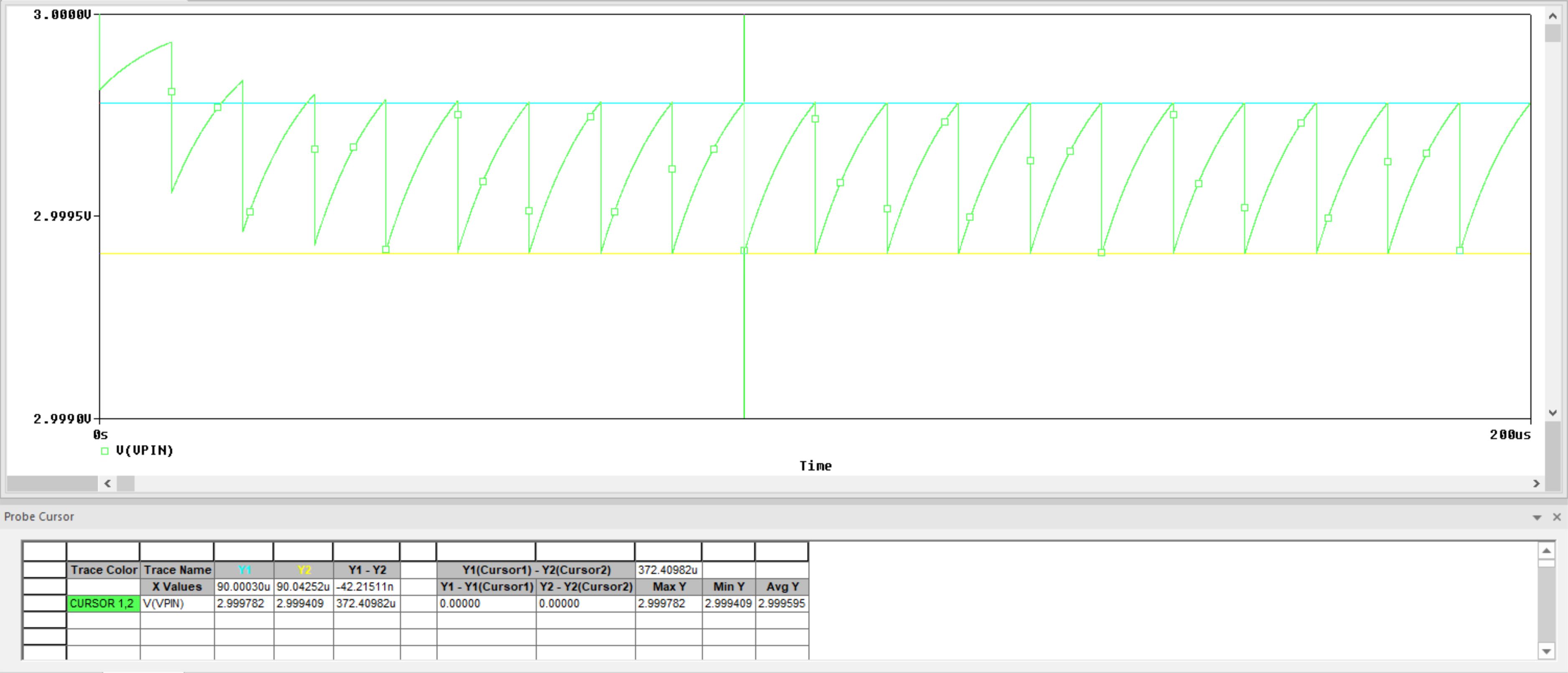Select the -42.21511n difference cell
Viewport: 1568px width, 673px height.
click(367, 587)
